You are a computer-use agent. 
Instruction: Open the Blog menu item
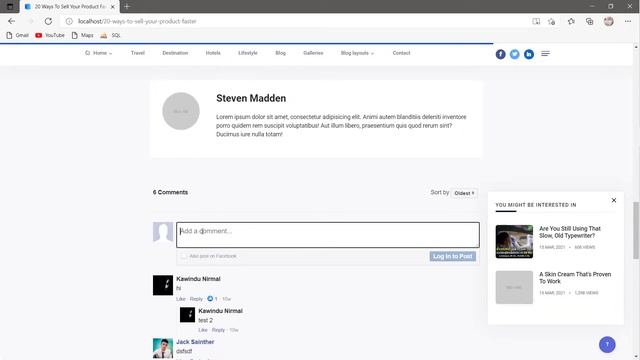click(x=280, y=53)
